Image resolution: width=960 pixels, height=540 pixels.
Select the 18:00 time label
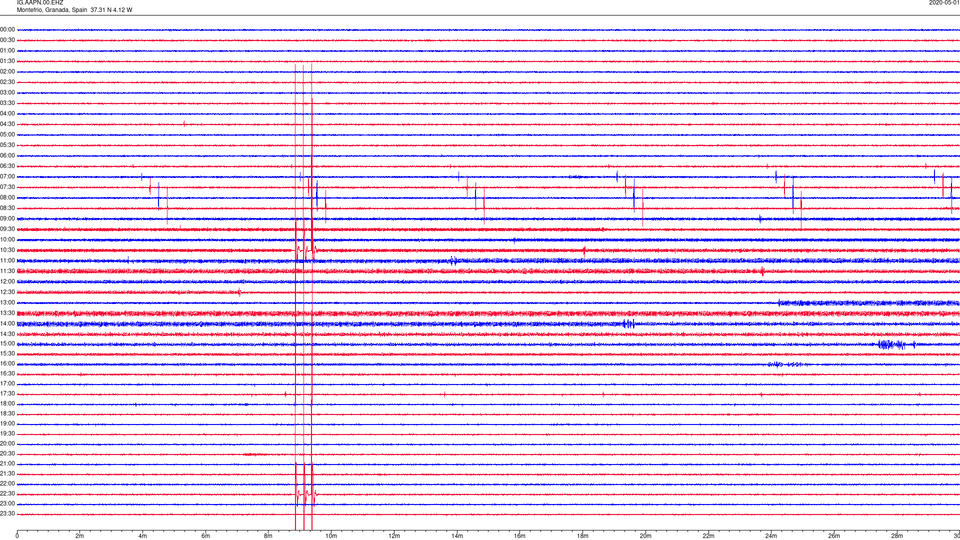(x=7, y=404)
